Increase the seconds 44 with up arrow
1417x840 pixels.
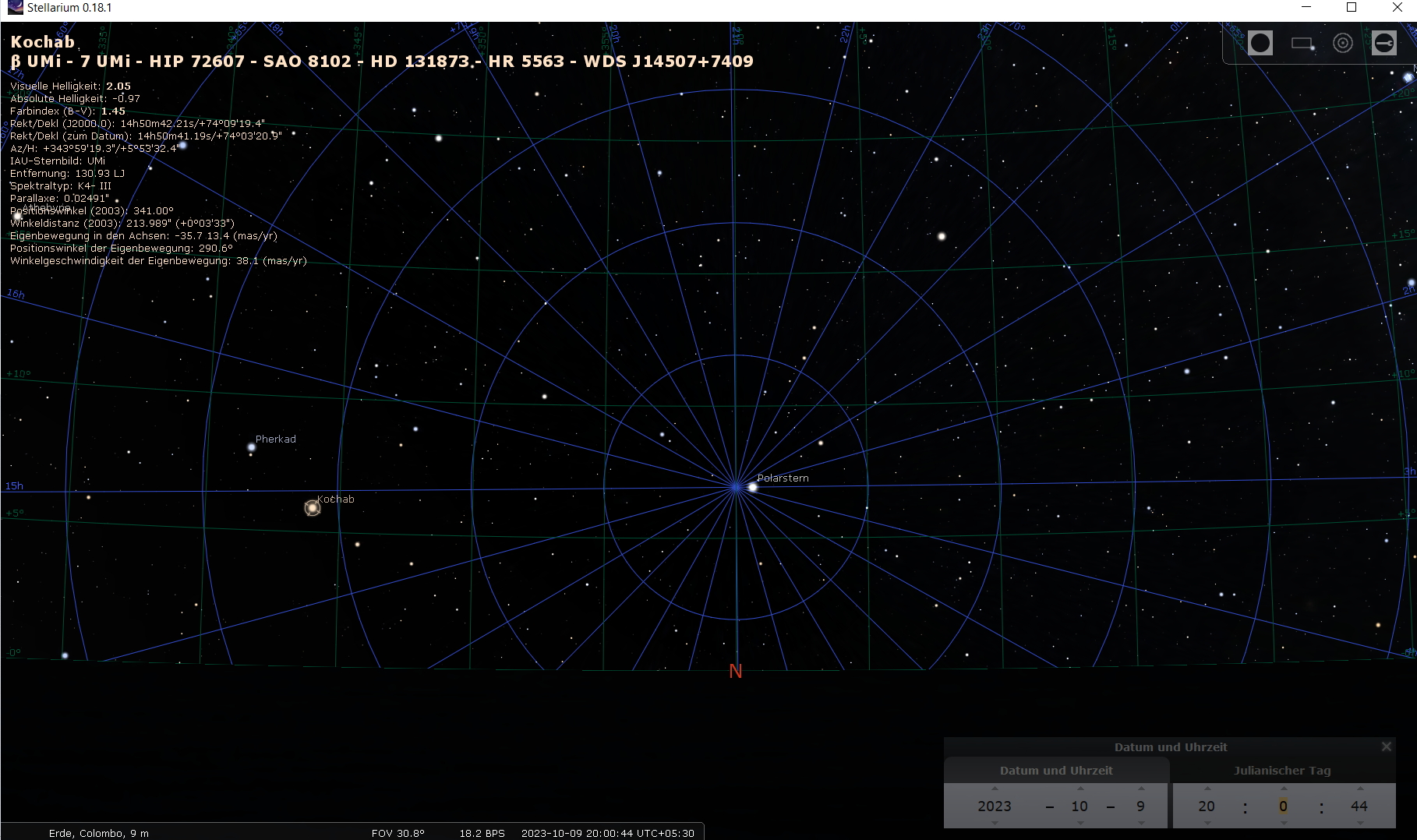point(1359,789)
